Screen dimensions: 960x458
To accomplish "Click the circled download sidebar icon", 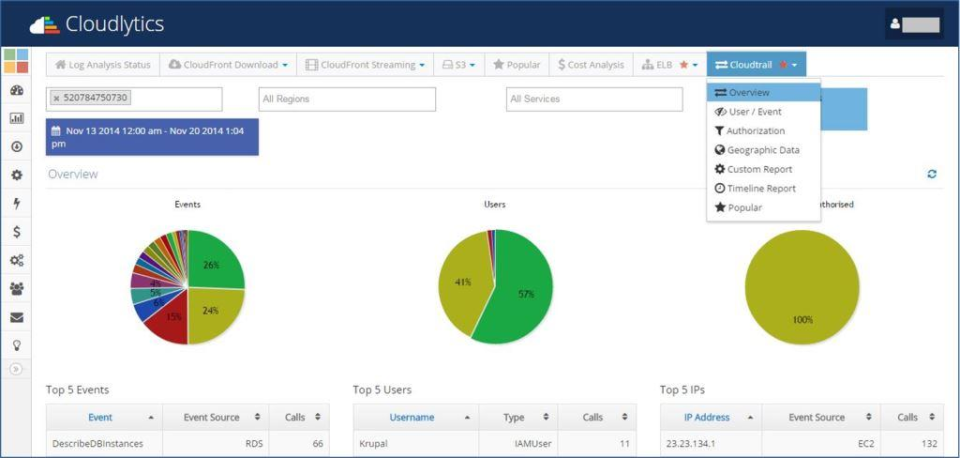I will pos(17,146).
